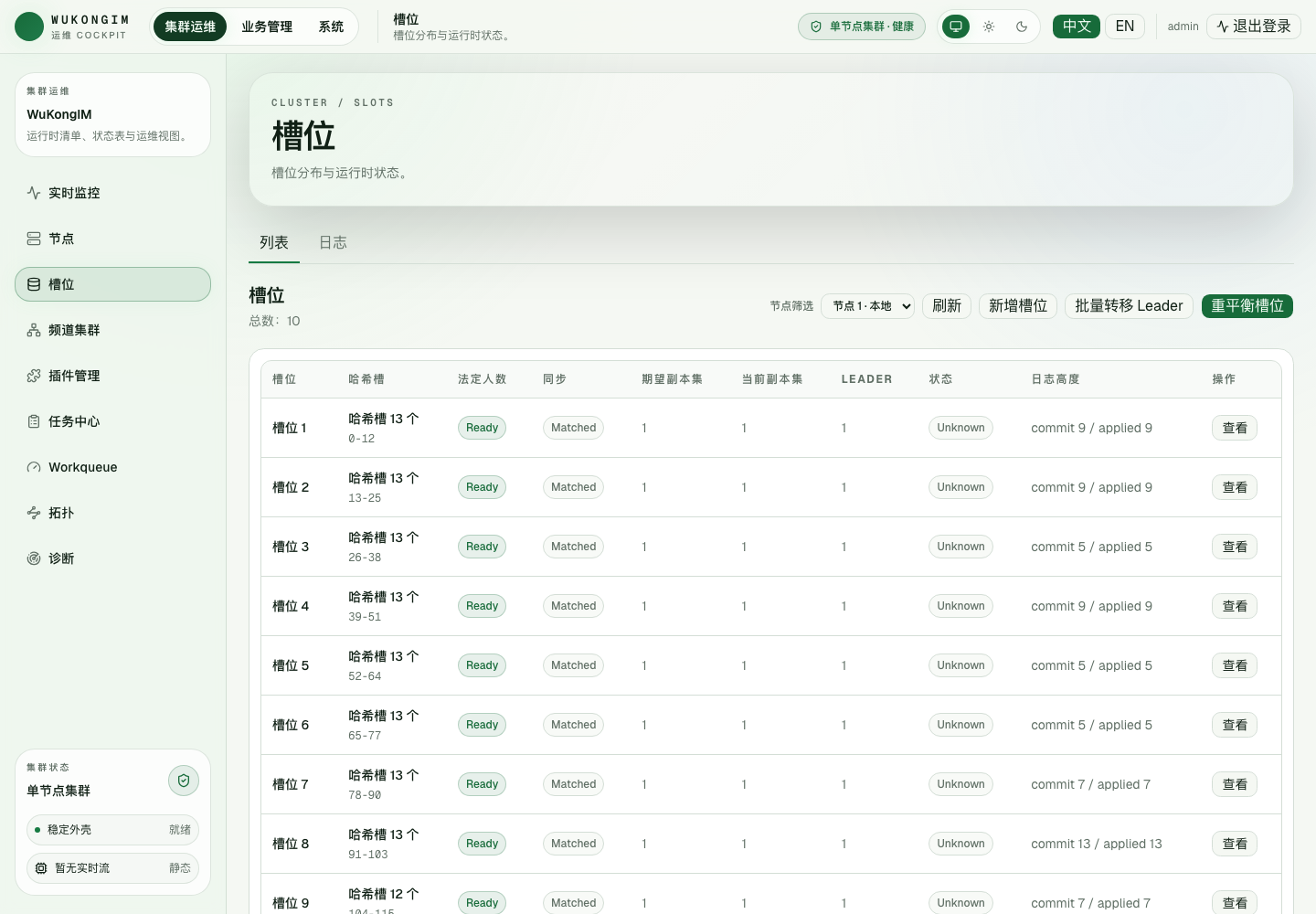1316x914 pixels.
Task: Click the Unknown status for 槽位 7
Action: tap(960, 784)
